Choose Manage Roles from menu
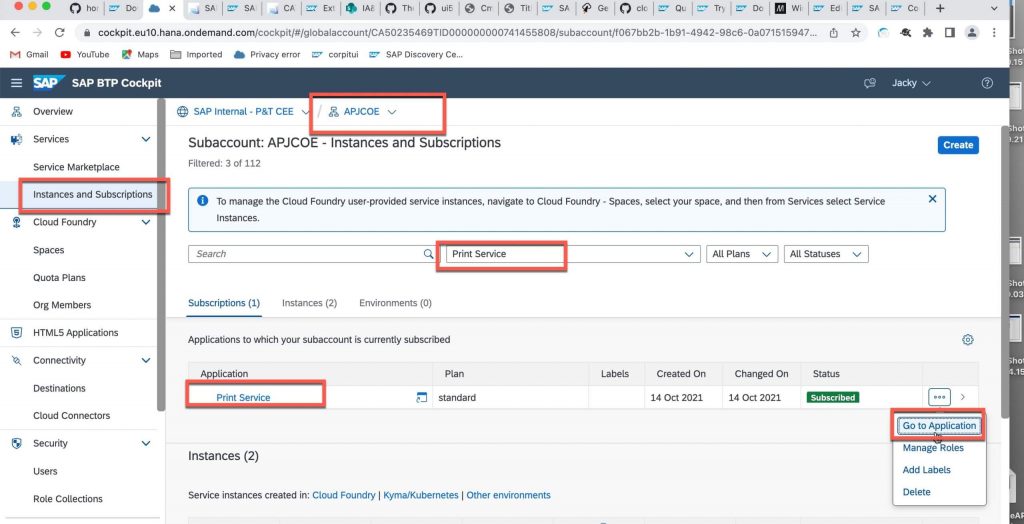 point(933,448)
